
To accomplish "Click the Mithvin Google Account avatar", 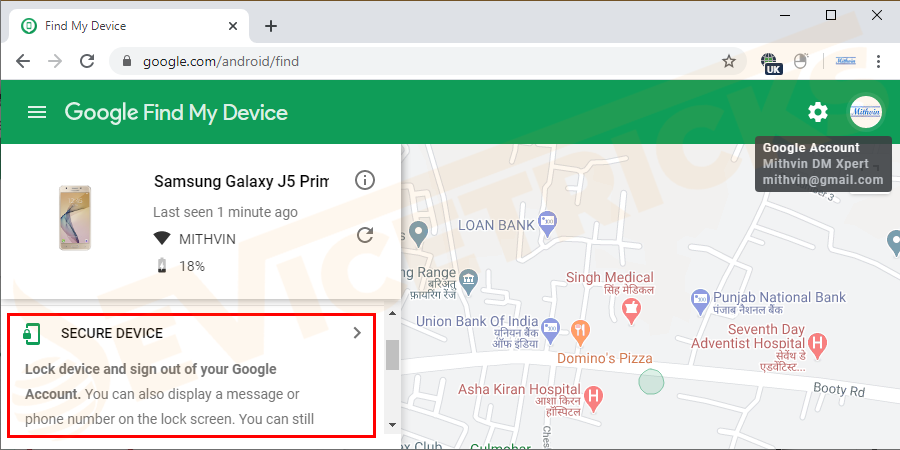I will coord(866,112).
